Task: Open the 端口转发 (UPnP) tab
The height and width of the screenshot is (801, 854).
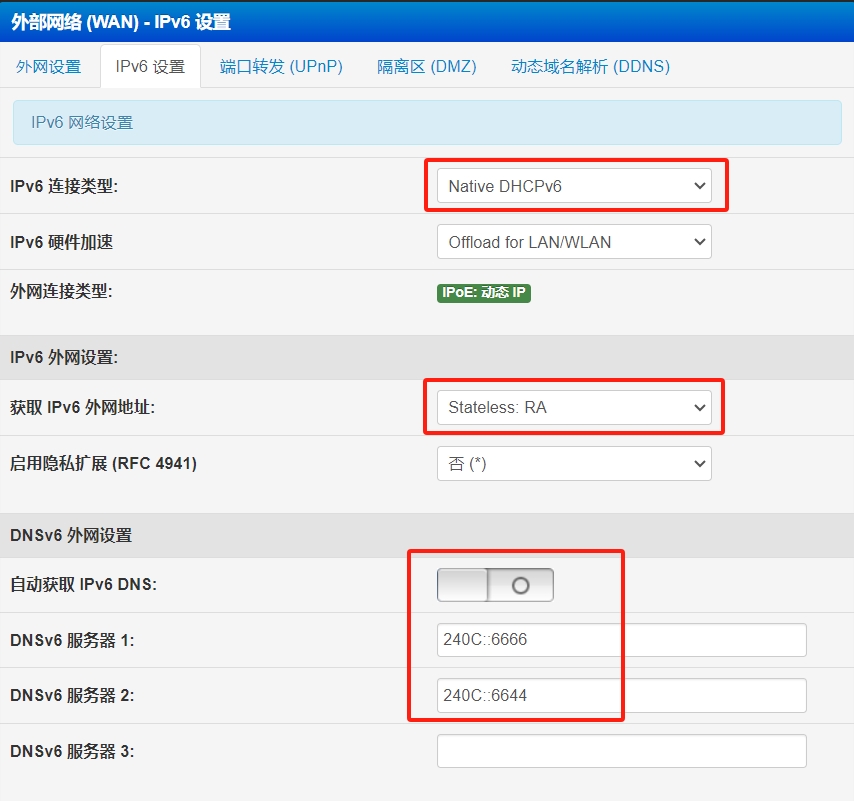Action: (281, 66)
